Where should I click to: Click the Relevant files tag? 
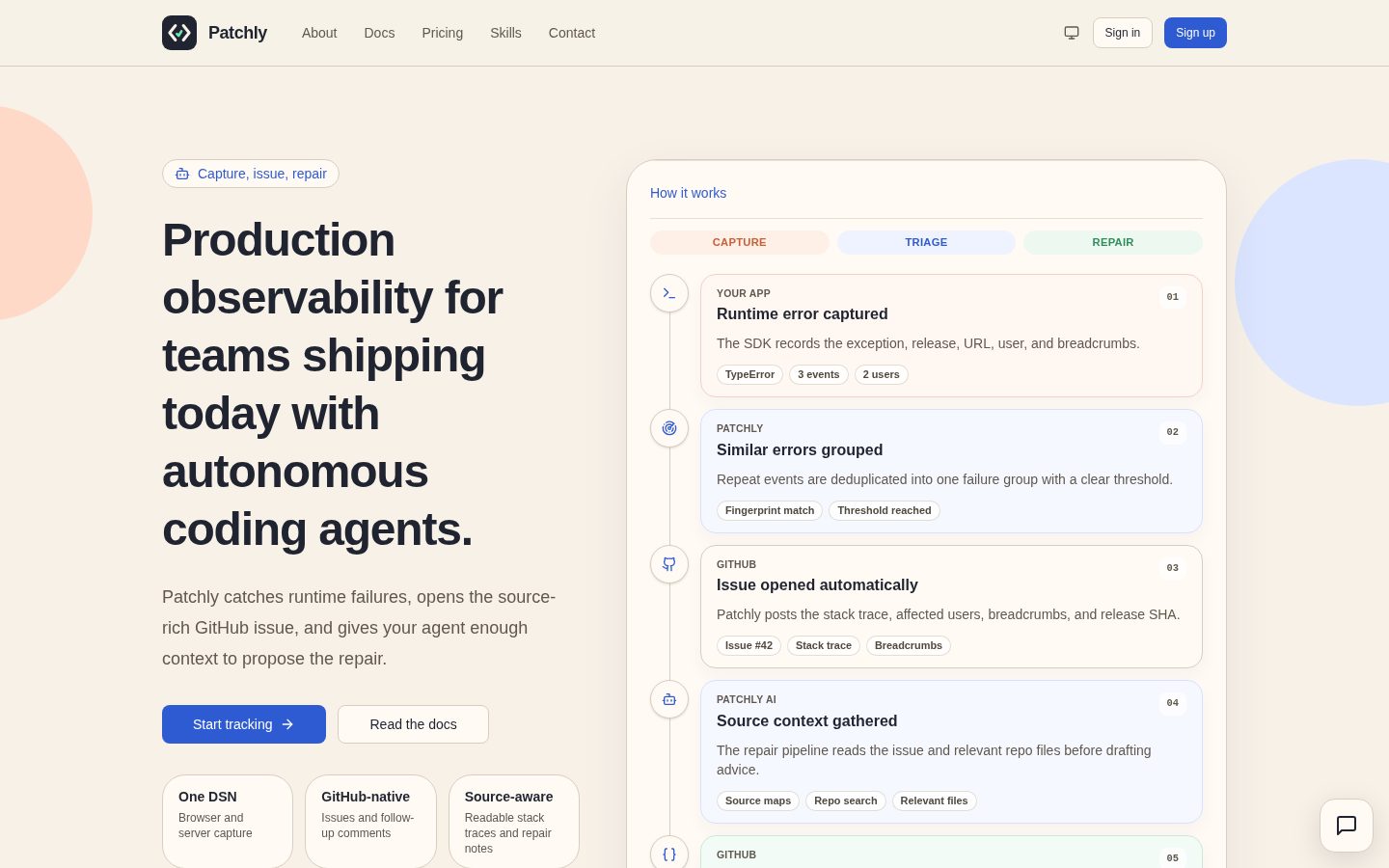pyautogui.click(x=934, y=800)
